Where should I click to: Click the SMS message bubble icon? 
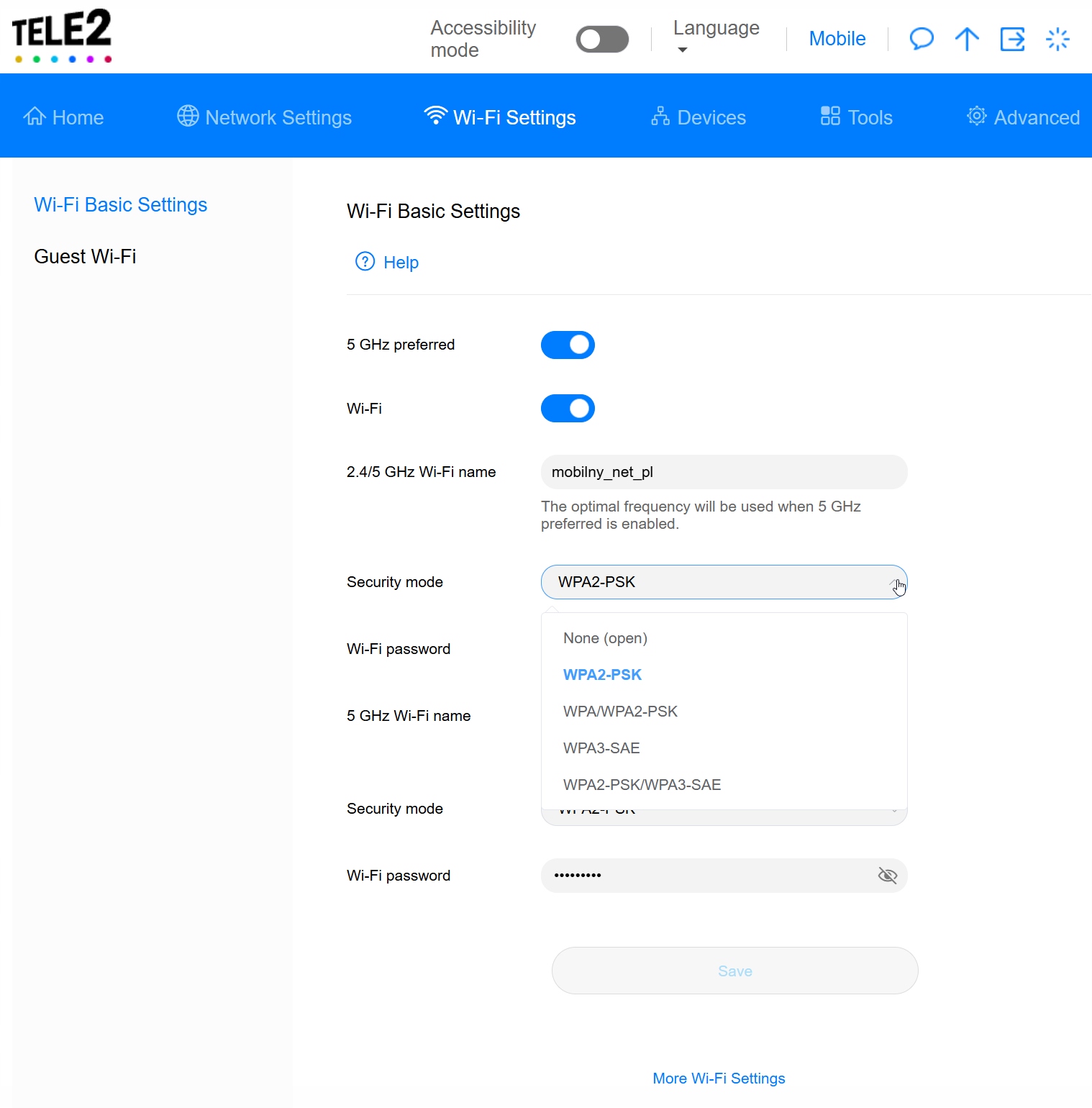(921, 39)
